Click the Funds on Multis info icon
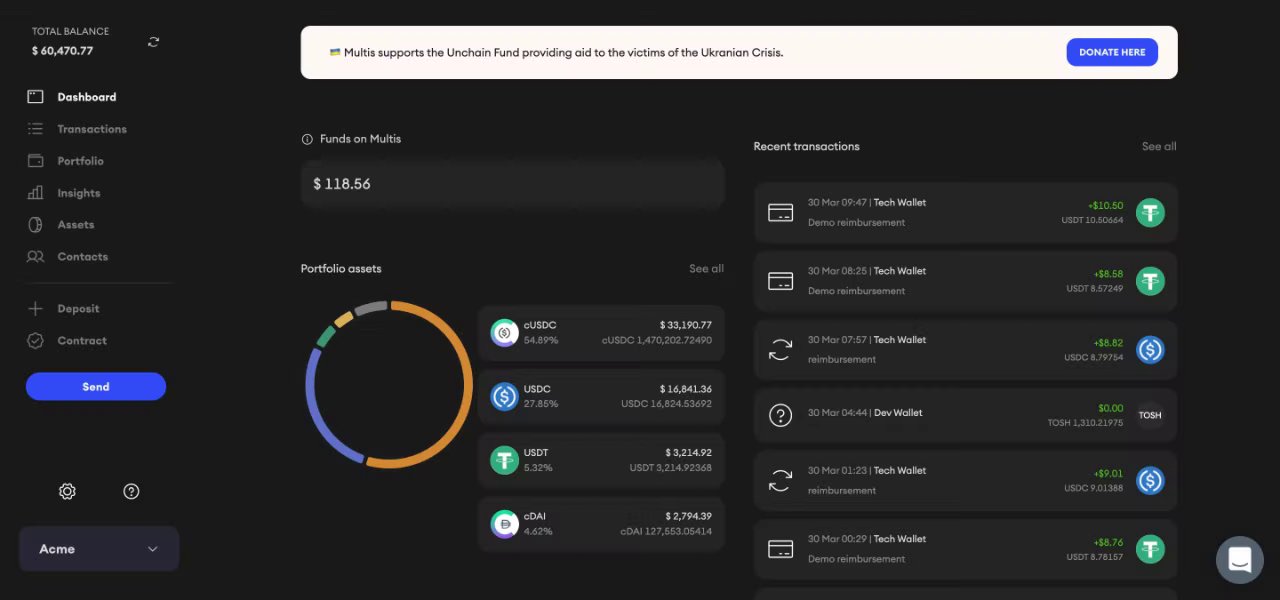This screenshot has width=1280, height=600. coord(307,139)
